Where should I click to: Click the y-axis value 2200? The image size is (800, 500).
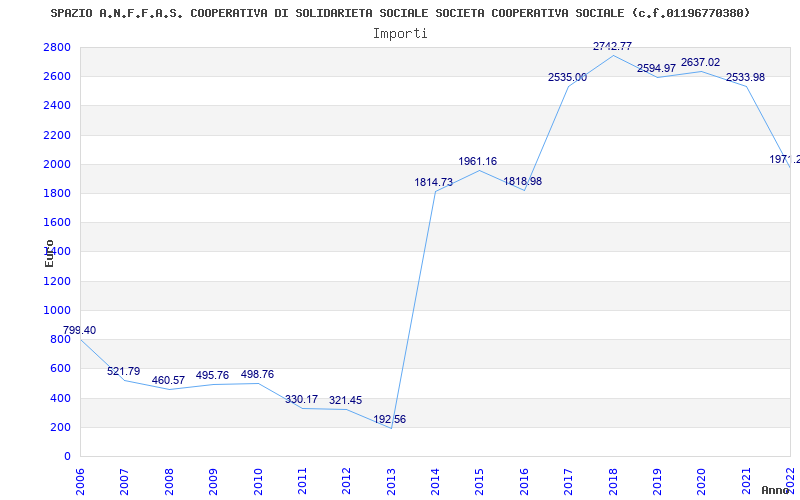coord(58,135)
